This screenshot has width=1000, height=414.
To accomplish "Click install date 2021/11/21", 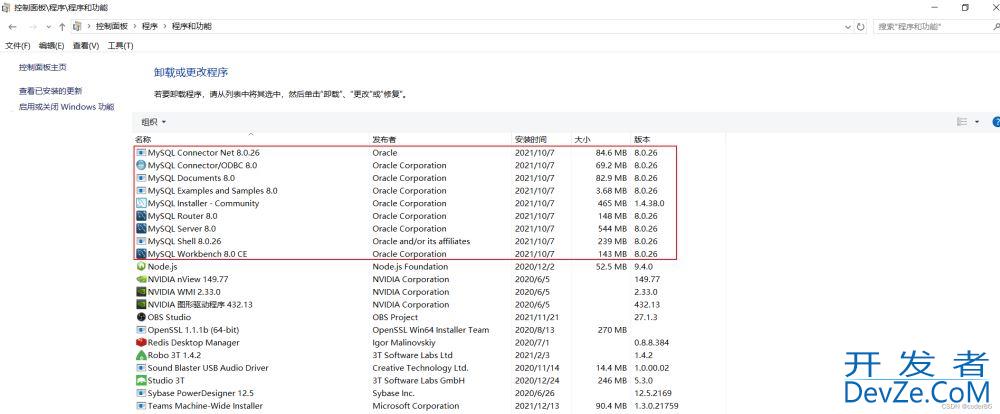I will pyautogui.click(x=535, y=317).
